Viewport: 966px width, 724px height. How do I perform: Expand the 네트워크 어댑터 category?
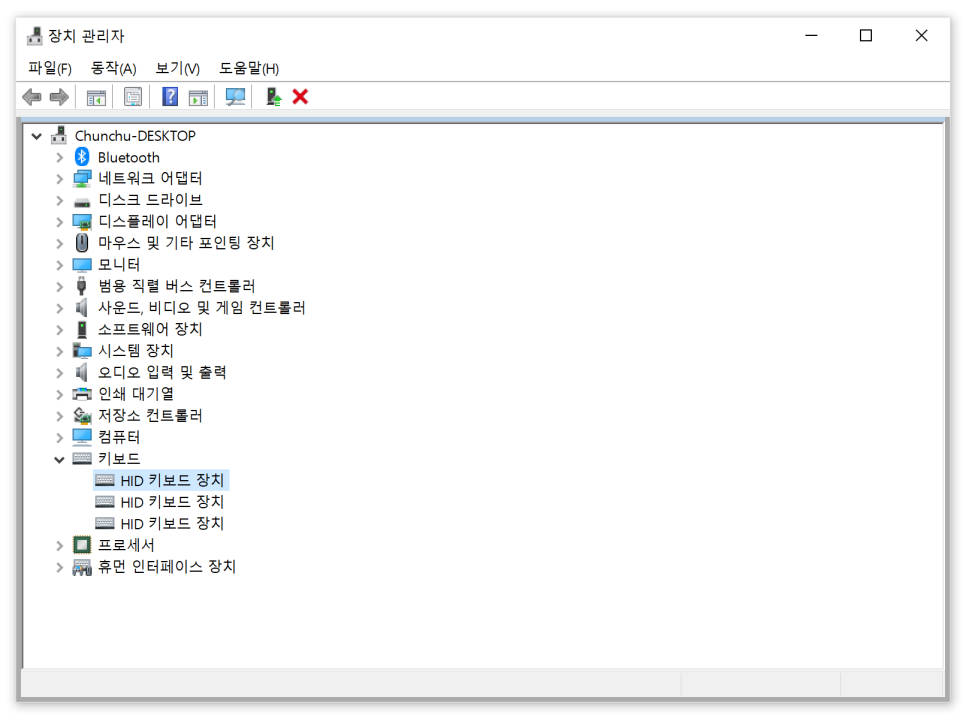(59, 179)
